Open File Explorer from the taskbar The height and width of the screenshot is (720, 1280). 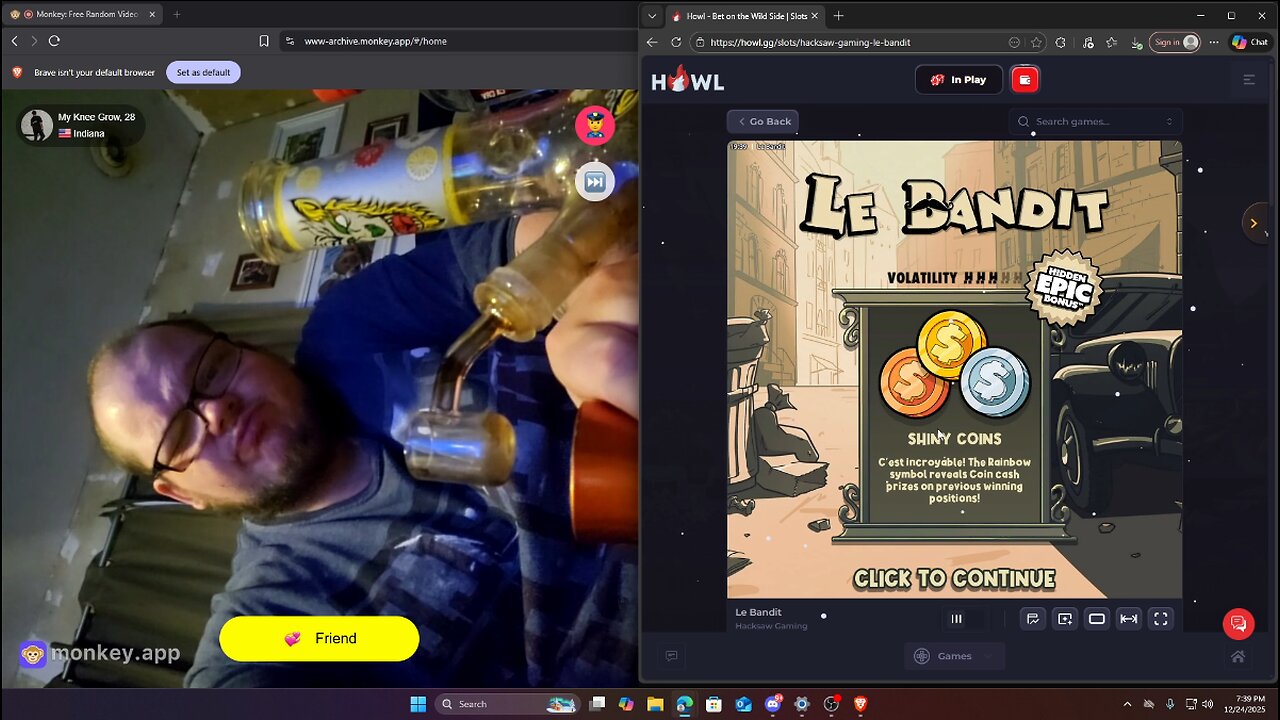pyautogui.click(x=655, y=704)
